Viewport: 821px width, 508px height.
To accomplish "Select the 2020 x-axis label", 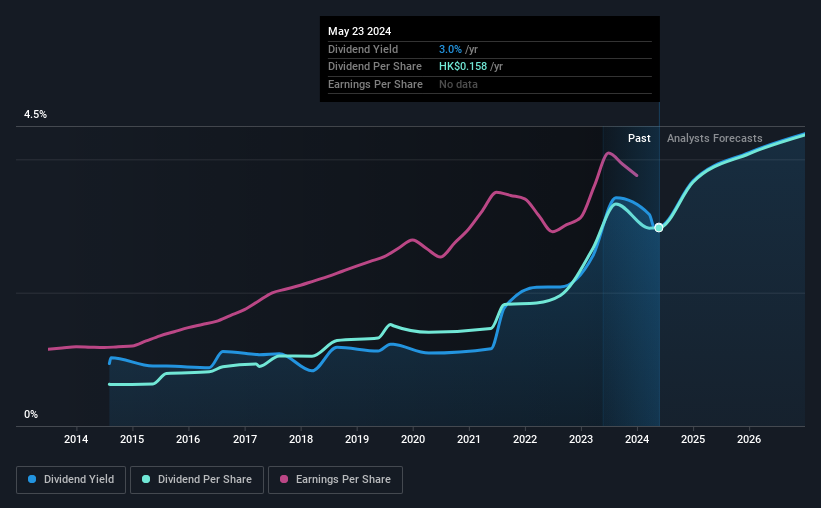I will click(x=413, y=439).
